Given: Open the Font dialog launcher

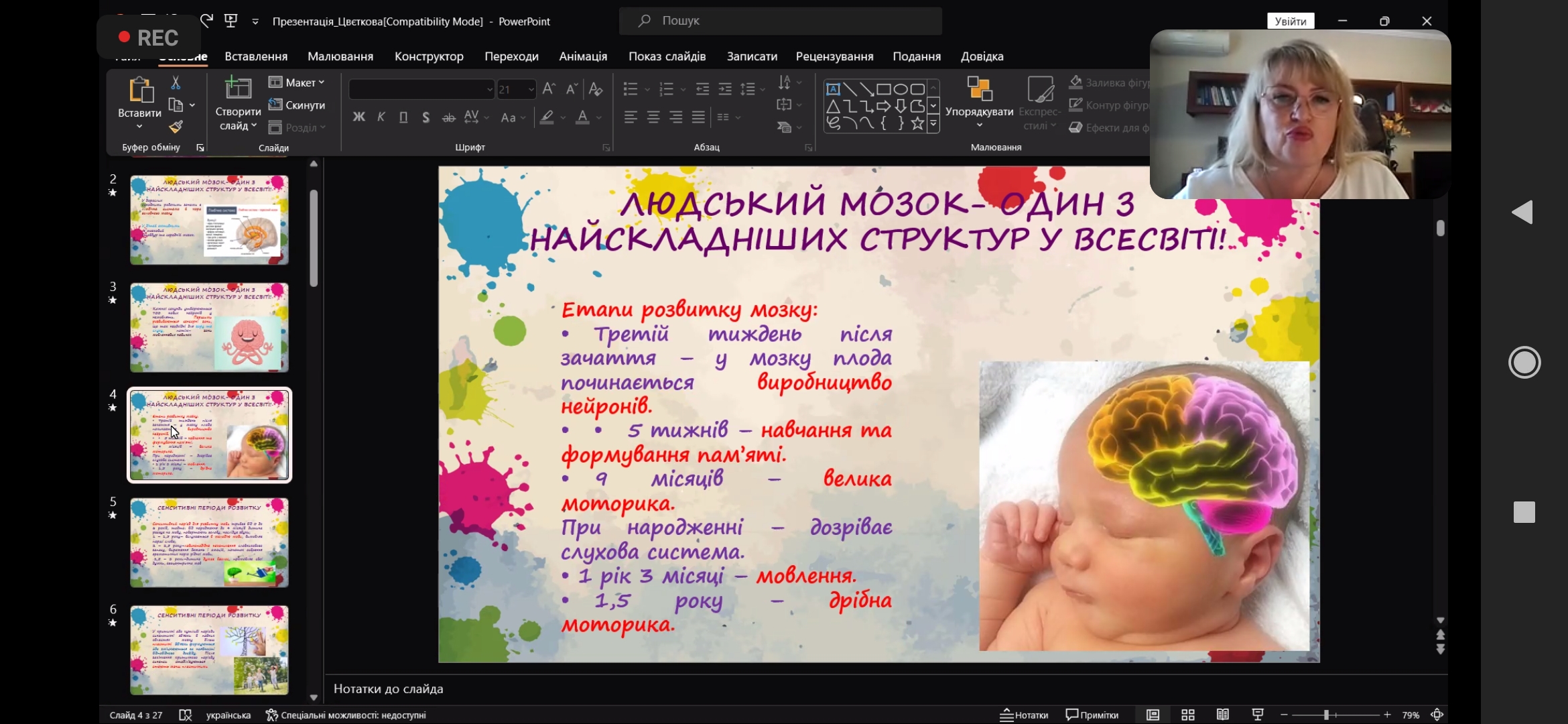Looking at the screenshot, I should (x=606, y=147).
